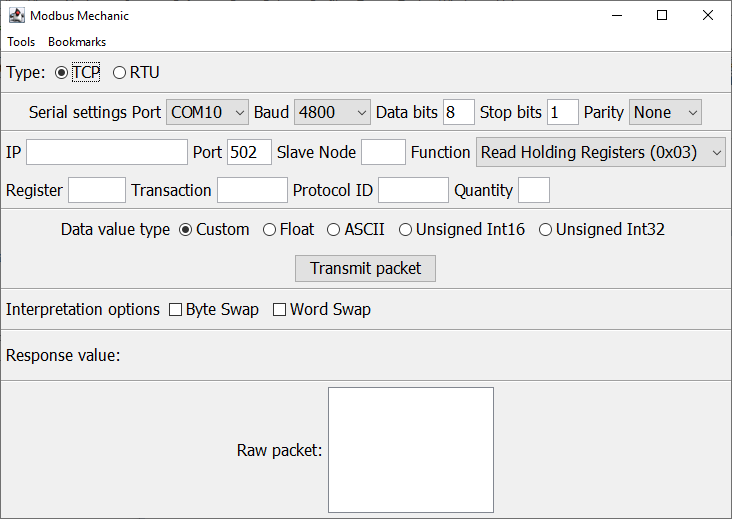Click the Protocol ID input field

(413, 190)
